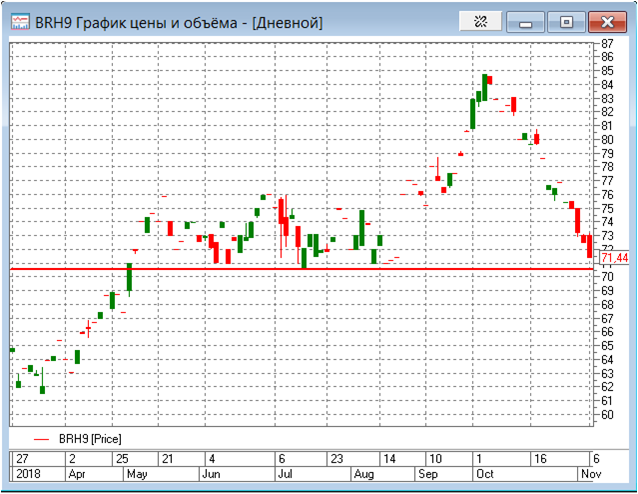Maximize the BRH9 chart window
The height and width of the screenshot is (494, 638).
point(567,21)
